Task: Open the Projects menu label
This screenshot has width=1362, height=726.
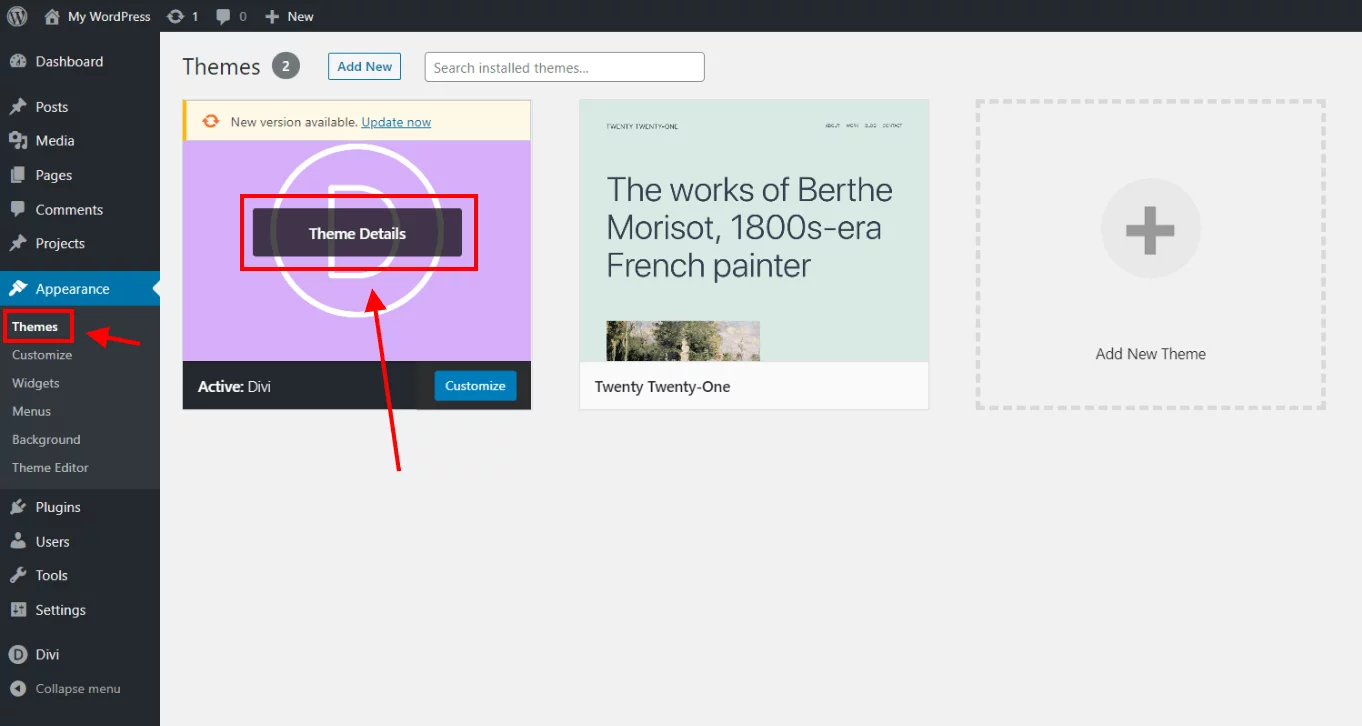Action: [x=60, y=243]
